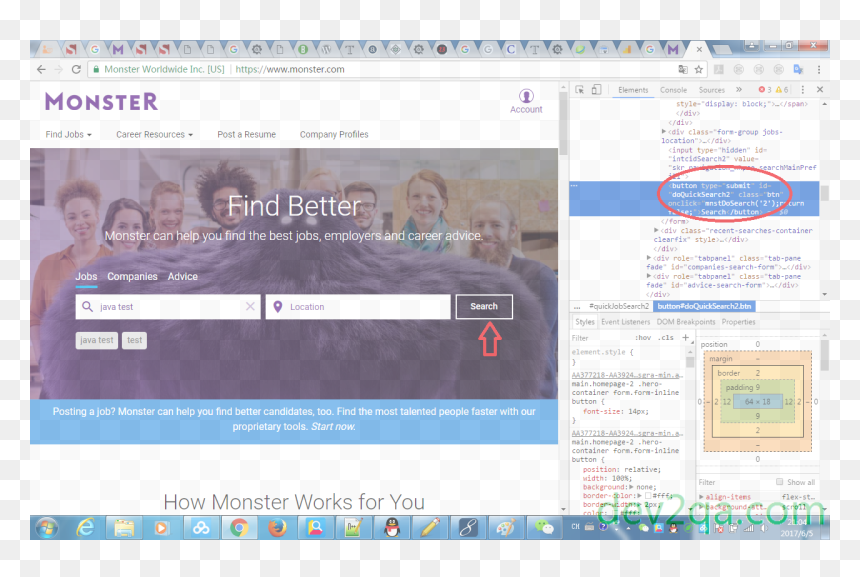Switch to the Elements tab
The width and height of the screenshot is (860, 577).
633,90
